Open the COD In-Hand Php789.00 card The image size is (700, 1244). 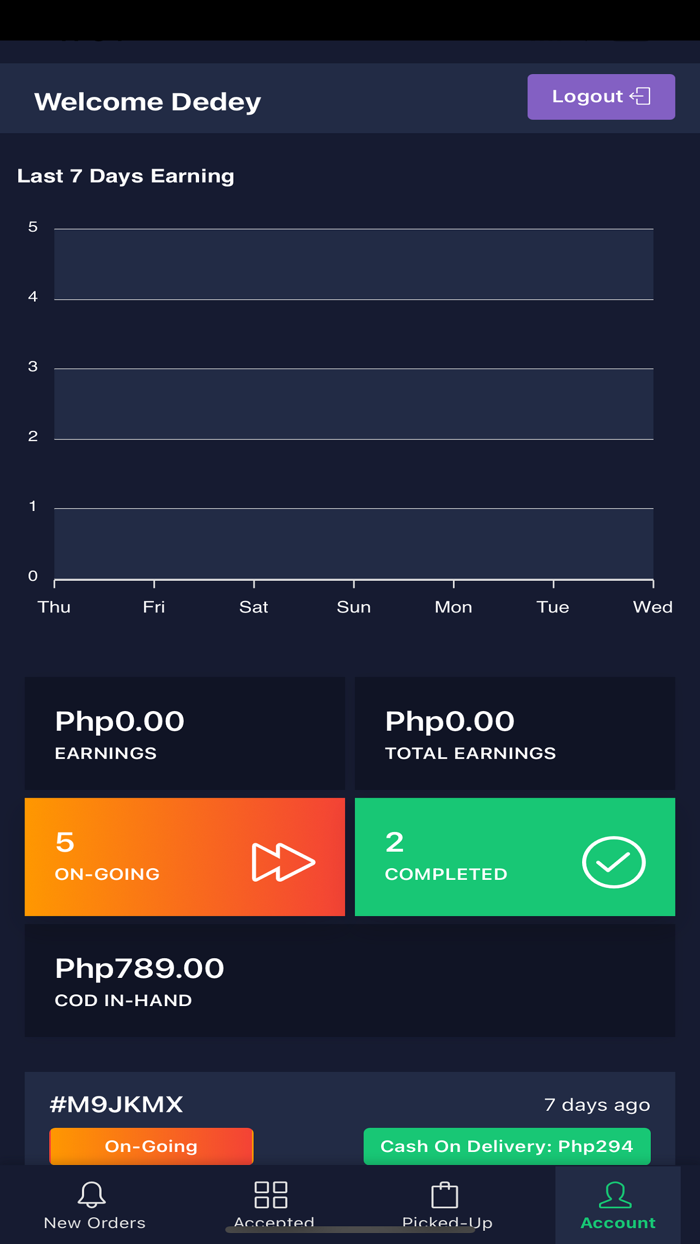point(349,981)
